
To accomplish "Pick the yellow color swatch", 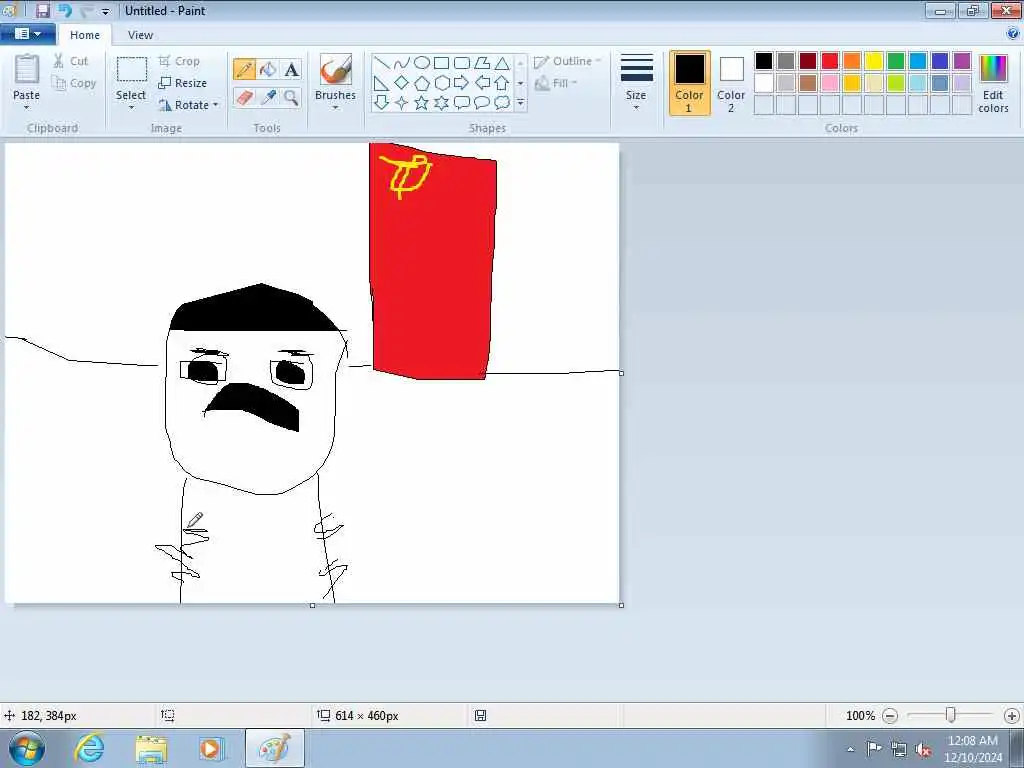I will pos(874,61).
